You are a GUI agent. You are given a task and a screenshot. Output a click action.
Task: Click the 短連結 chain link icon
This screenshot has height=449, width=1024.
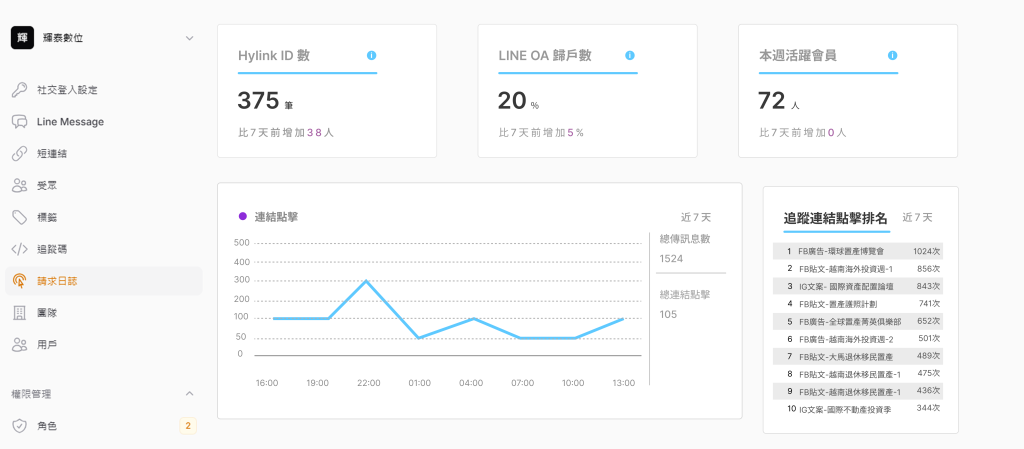(19, 154)
